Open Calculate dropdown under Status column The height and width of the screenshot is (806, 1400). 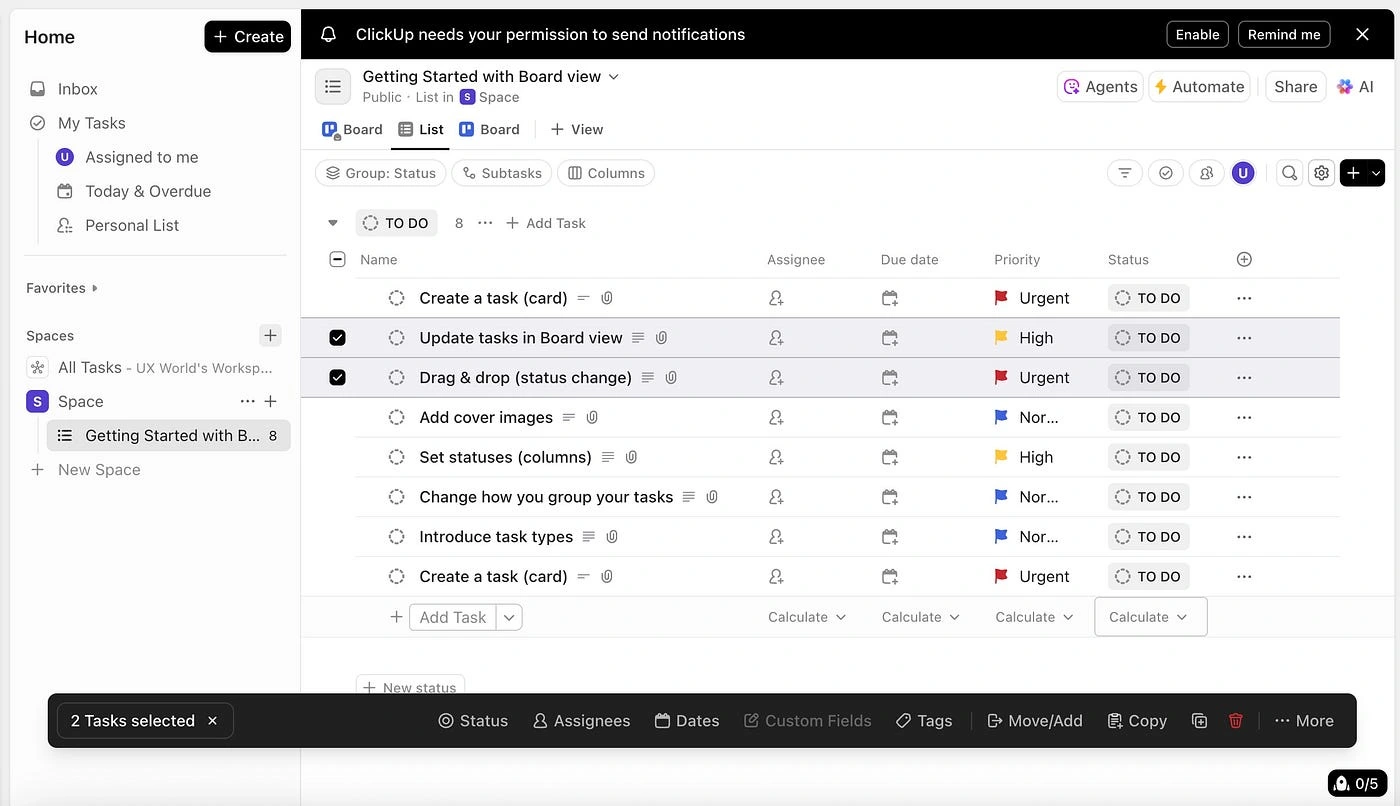click(x=1151, y=617)
